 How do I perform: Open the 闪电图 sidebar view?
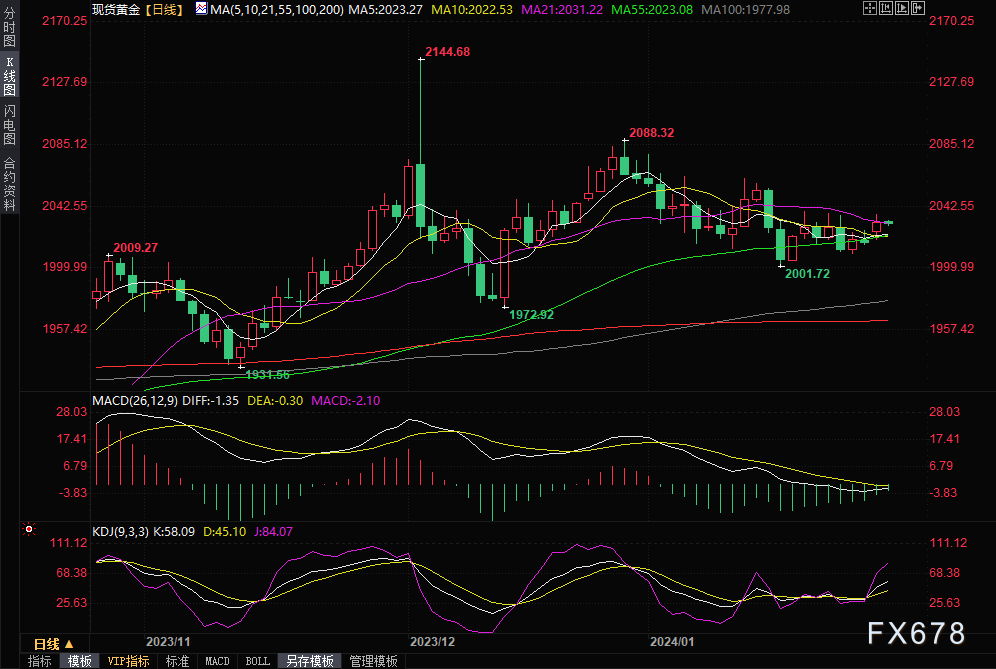pyautogui.click(x=9, y=123)
